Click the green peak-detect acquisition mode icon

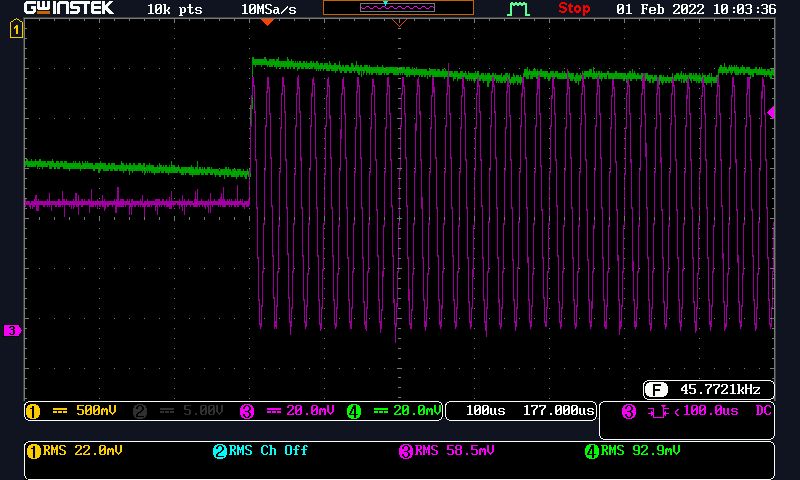coord(518,9)
